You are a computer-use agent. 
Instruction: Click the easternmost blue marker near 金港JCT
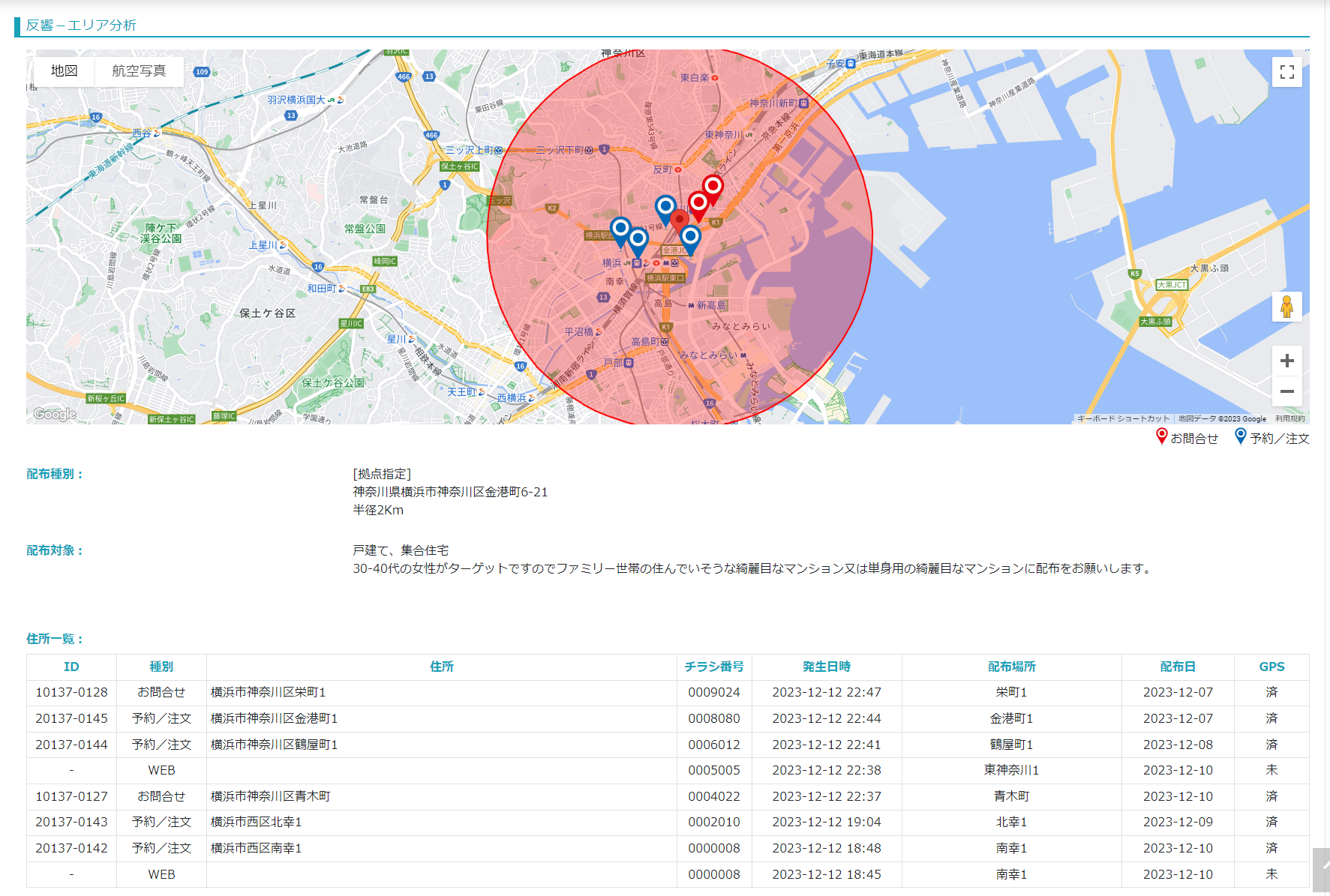coord(690,239)
